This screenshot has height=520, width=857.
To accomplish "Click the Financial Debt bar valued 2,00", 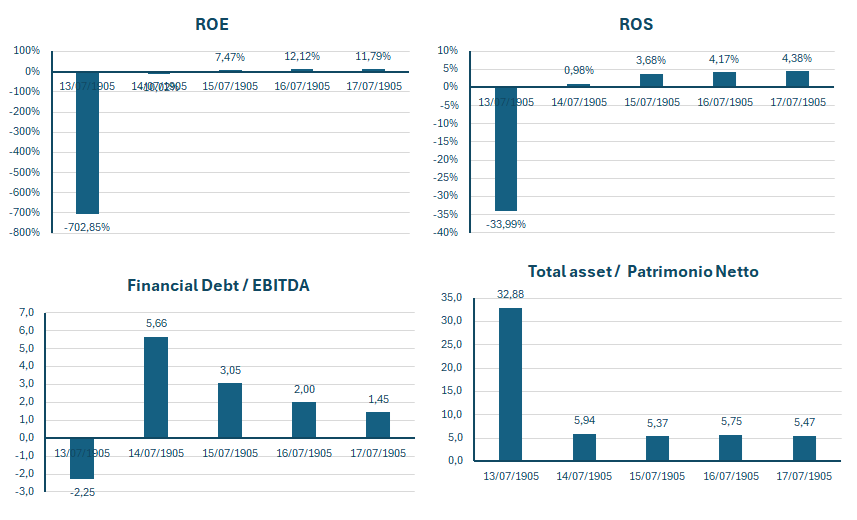I will pos(304,420).
